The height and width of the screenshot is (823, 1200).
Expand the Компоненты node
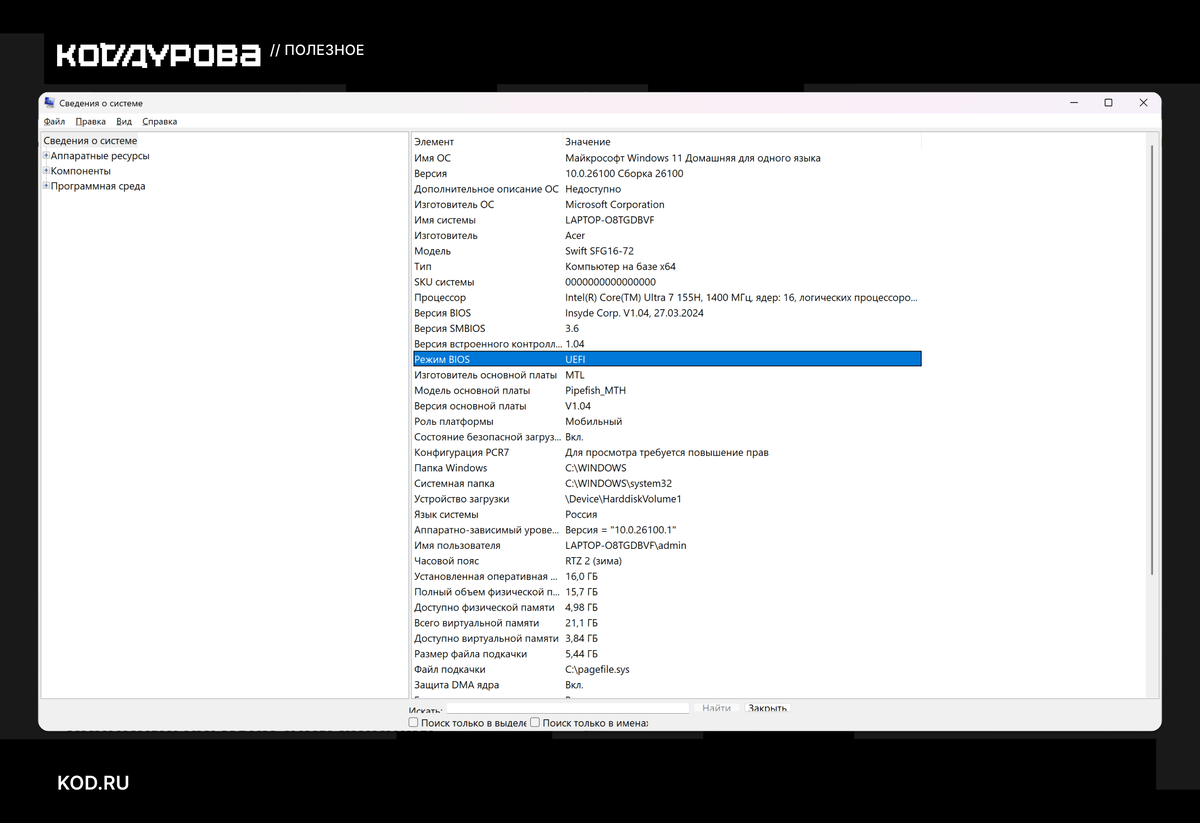pyautogui.click(x=46, y=171)
